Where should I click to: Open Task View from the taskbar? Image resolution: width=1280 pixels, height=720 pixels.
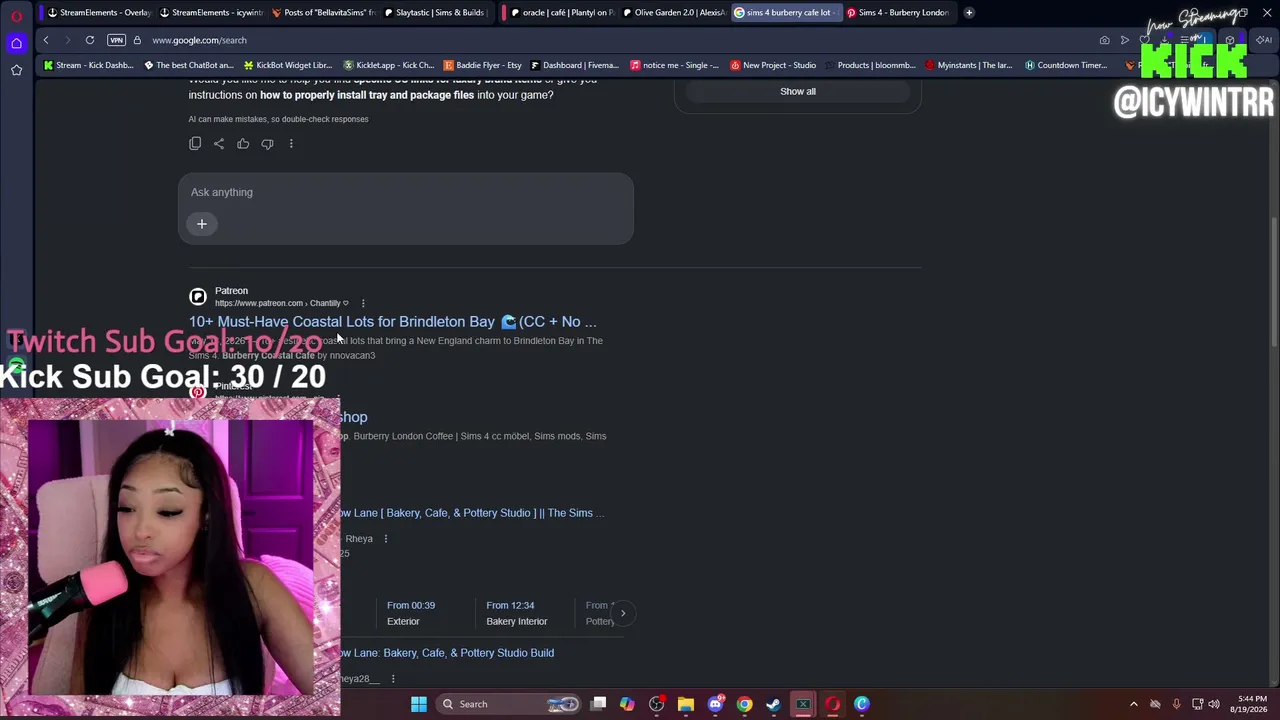click(598, 704)
